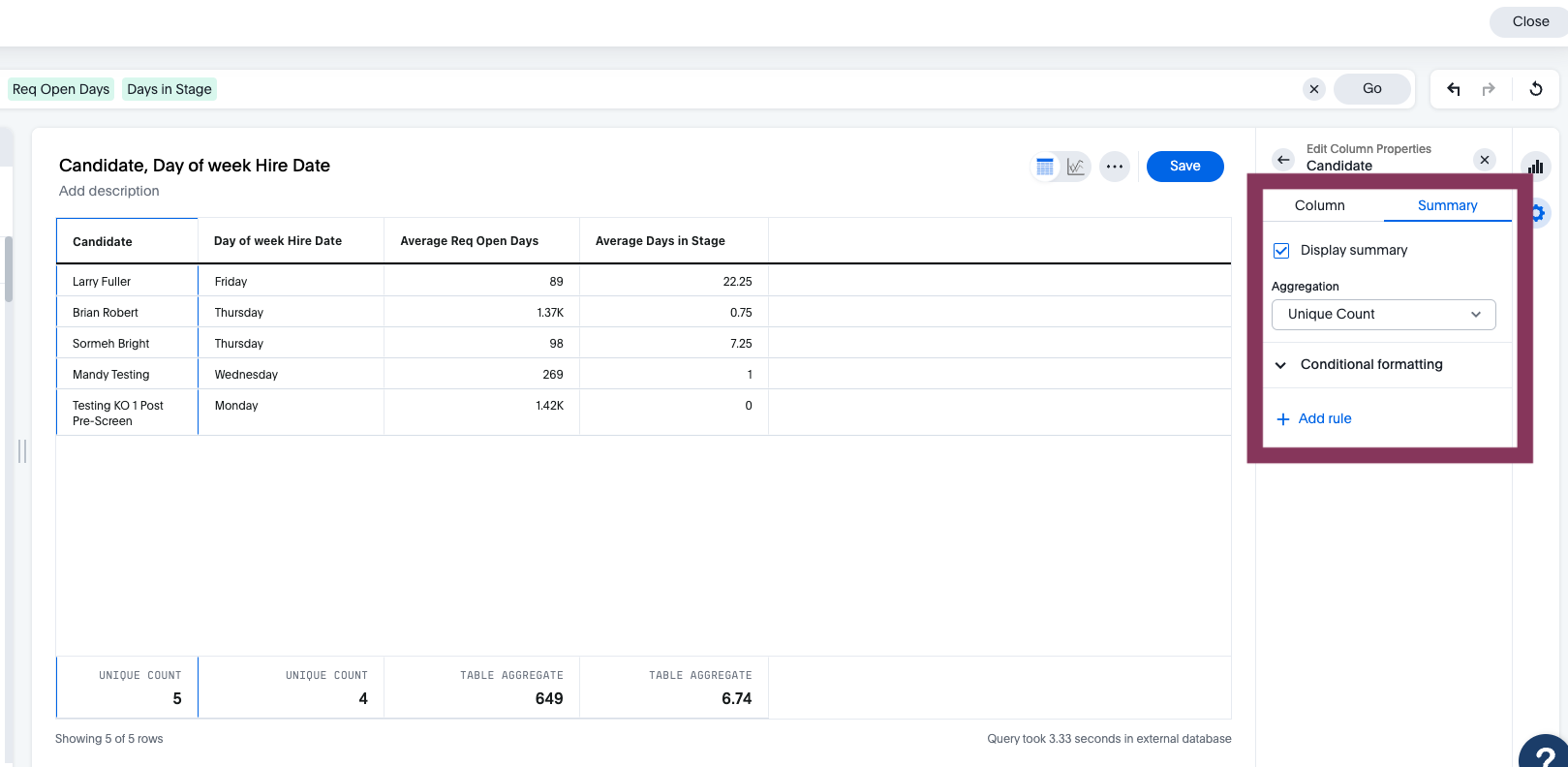Click the plus icon beside Add rule
This screenshot has width=1568, height=767.
(1283, 419)
